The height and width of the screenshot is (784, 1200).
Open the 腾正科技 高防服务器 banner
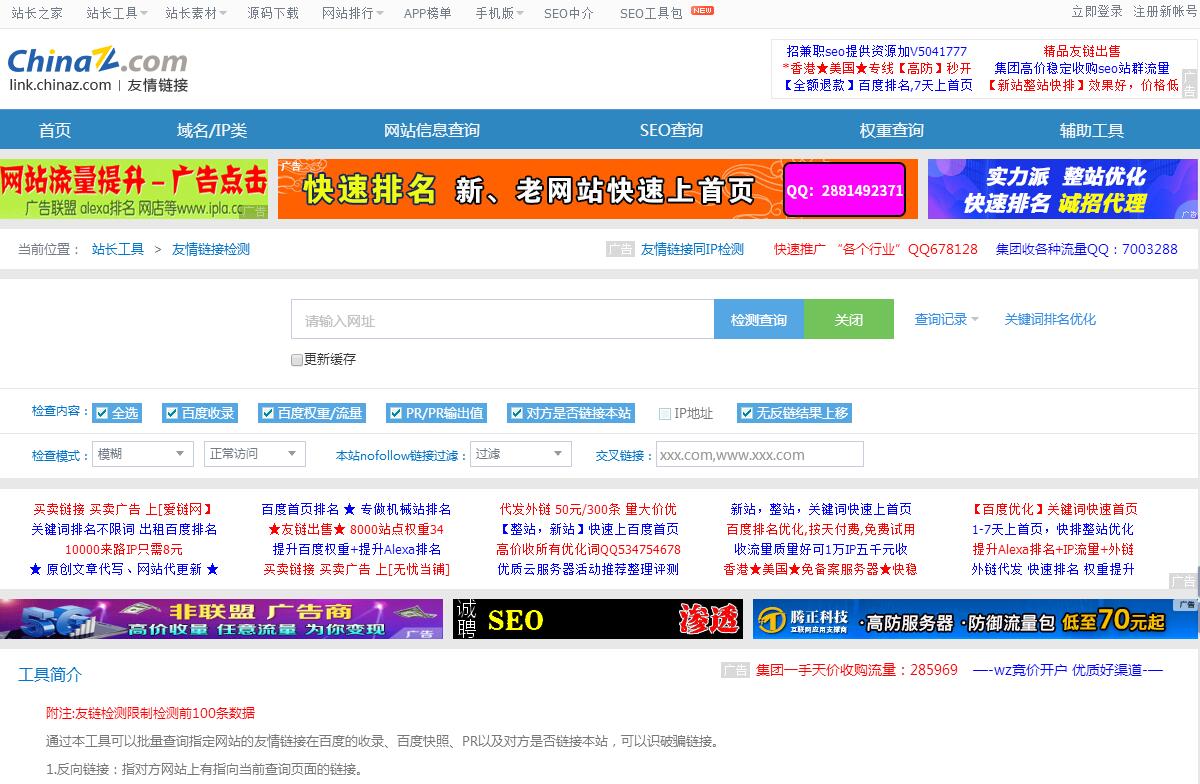coord(974,620)
